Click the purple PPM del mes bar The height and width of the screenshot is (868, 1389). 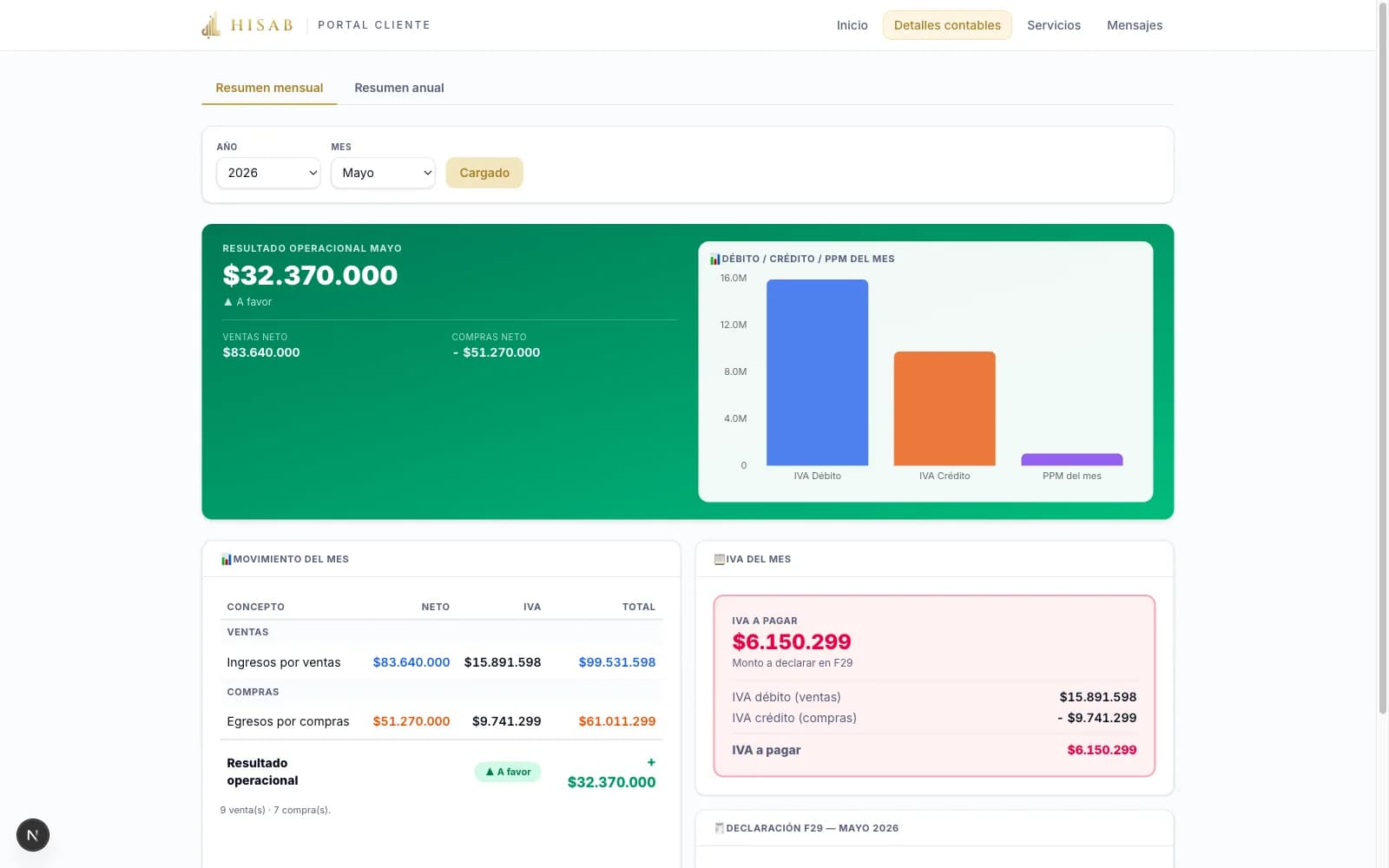coord(1072,459)
